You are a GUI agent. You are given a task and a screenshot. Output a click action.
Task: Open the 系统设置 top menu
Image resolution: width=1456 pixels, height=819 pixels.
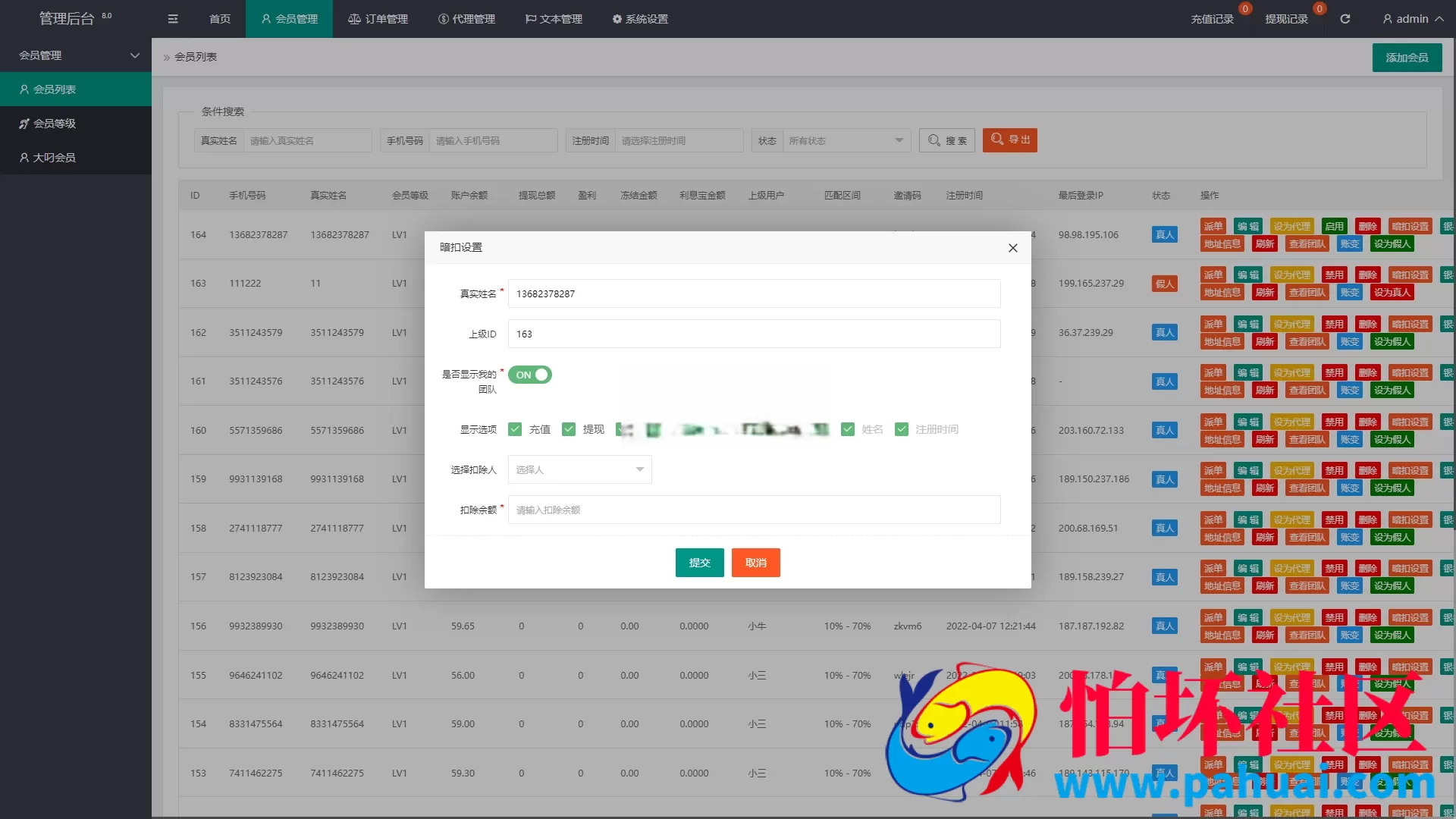click(640, 19)
